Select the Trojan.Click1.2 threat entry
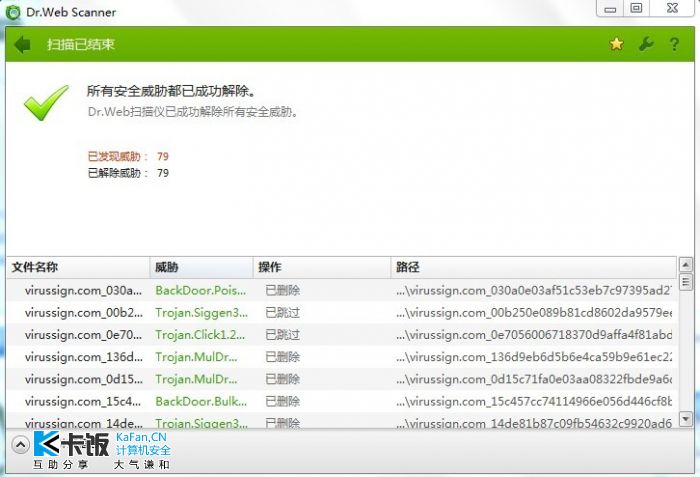700x477 pixels. tap(200, 335)
